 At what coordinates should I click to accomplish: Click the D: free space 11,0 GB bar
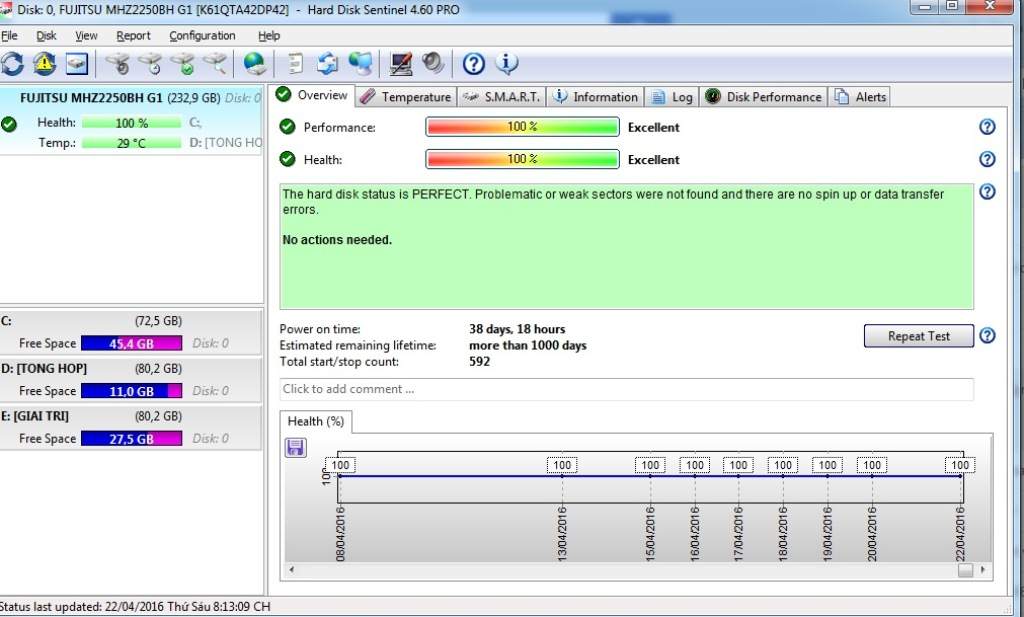(131, 391)
